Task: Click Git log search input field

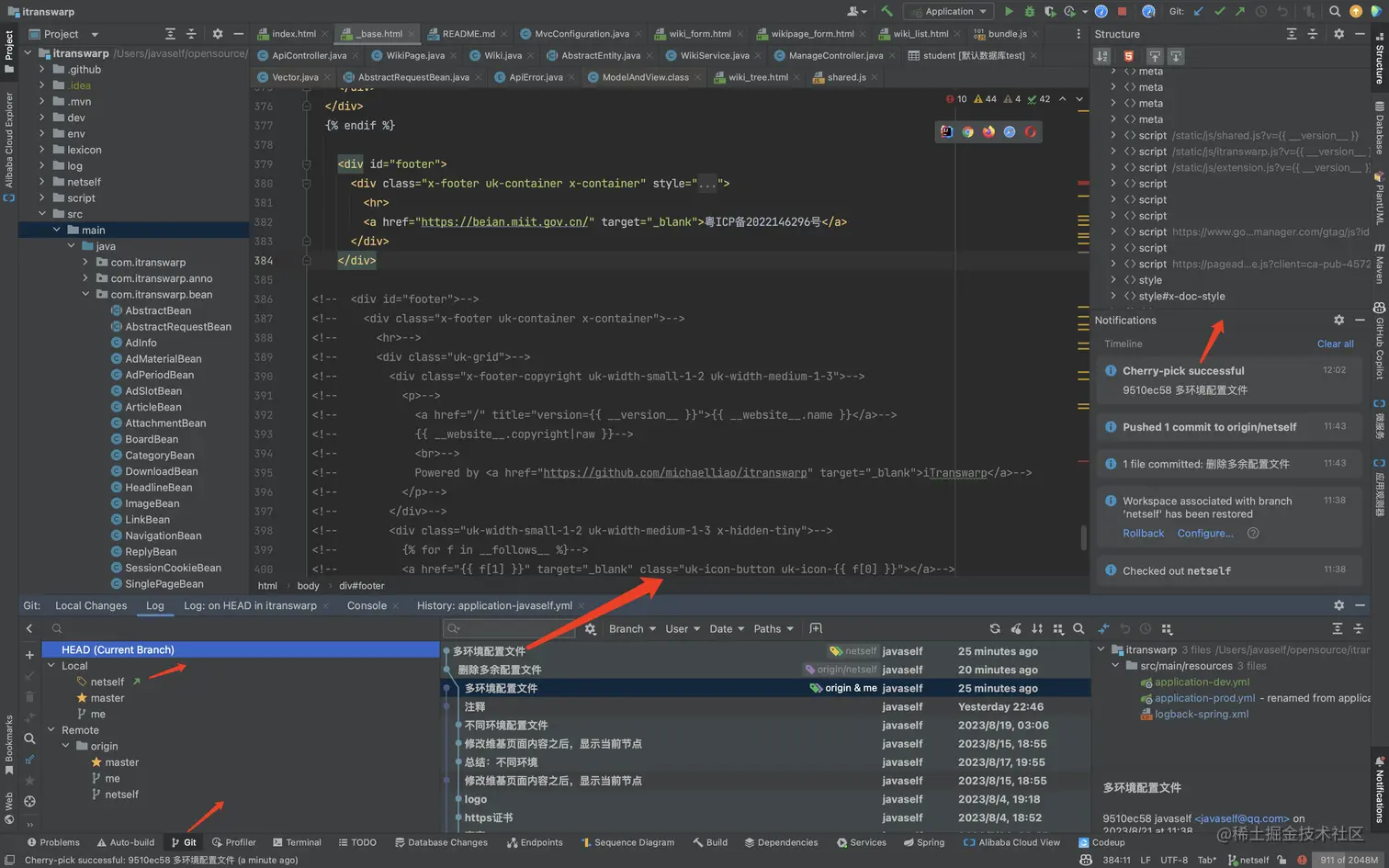Action: (510, 628)
